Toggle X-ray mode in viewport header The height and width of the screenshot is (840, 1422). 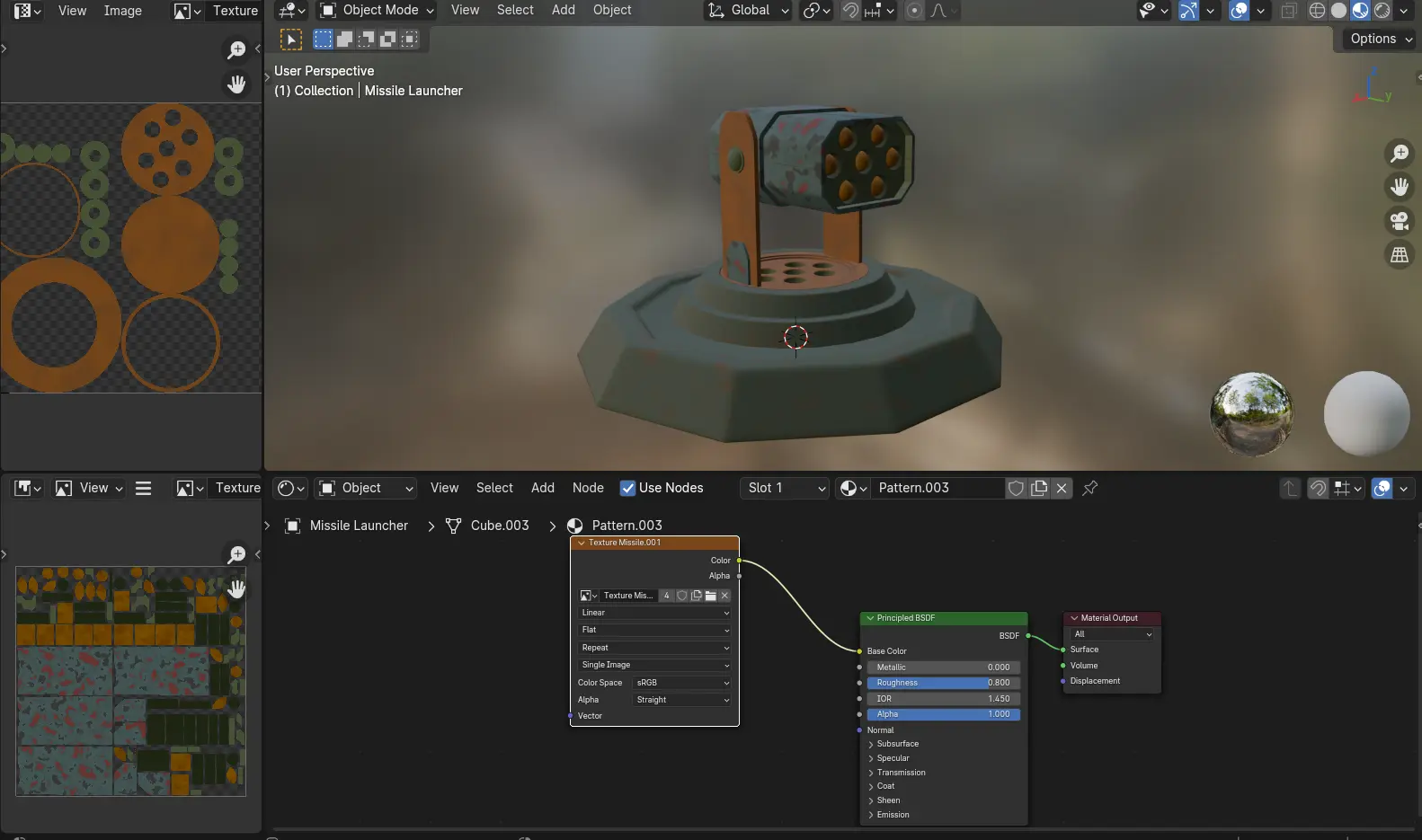(x=1288, y=11)
